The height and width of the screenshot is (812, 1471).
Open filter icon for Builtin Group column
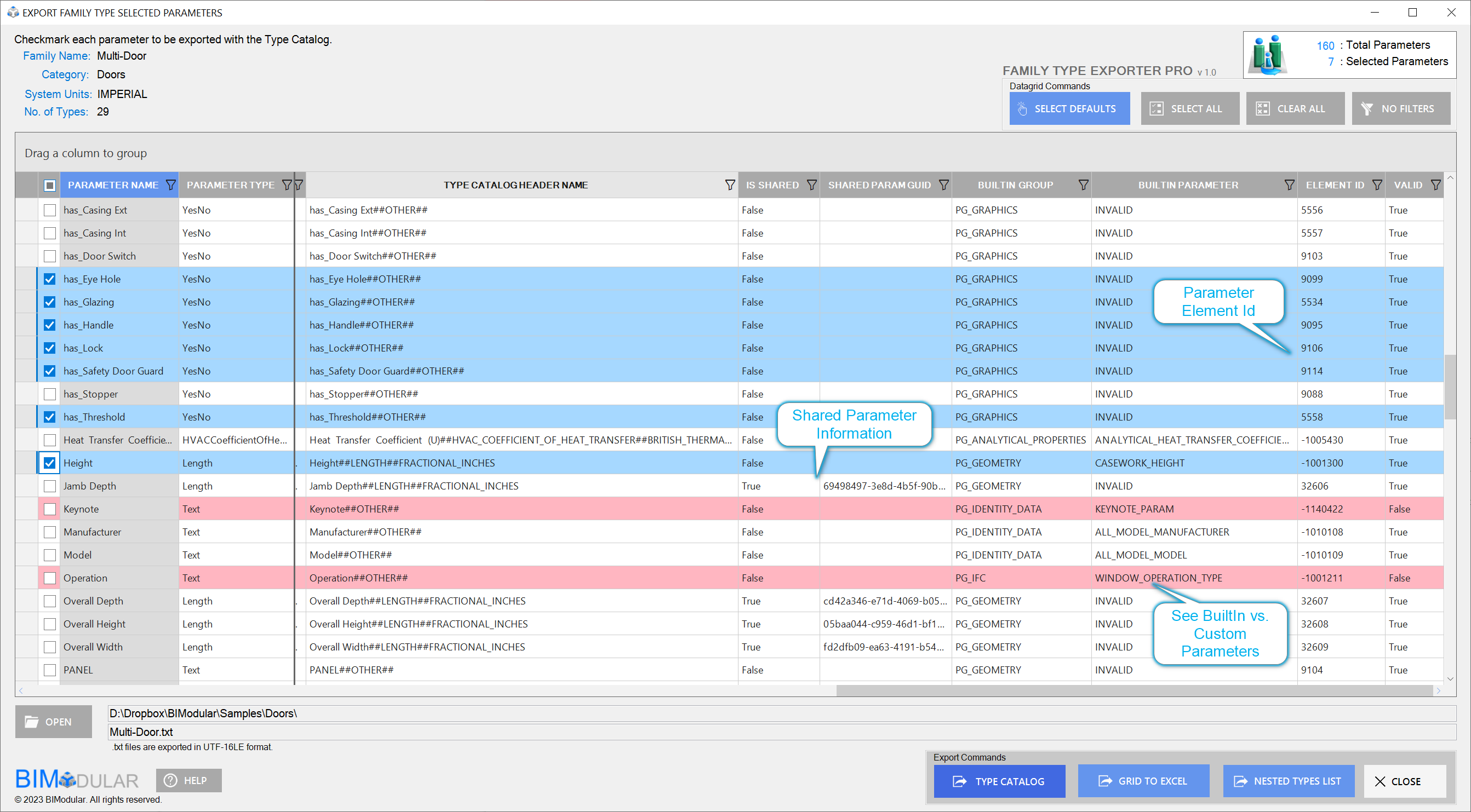[1083, 185]
